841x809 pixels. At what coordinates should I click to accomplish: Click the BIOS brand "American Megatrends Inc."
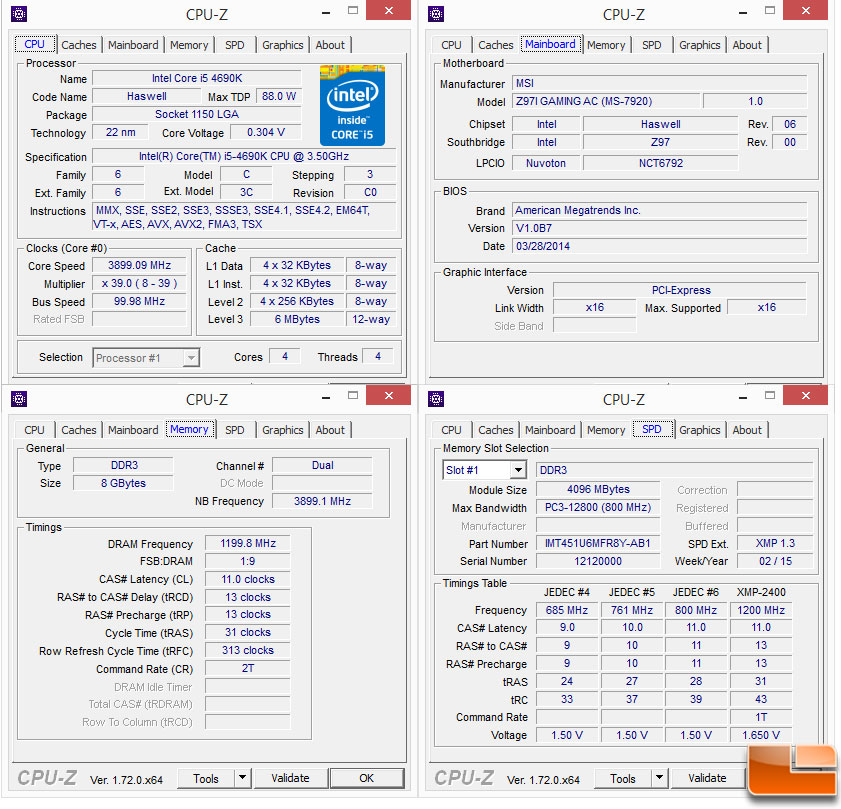point(660,210)
